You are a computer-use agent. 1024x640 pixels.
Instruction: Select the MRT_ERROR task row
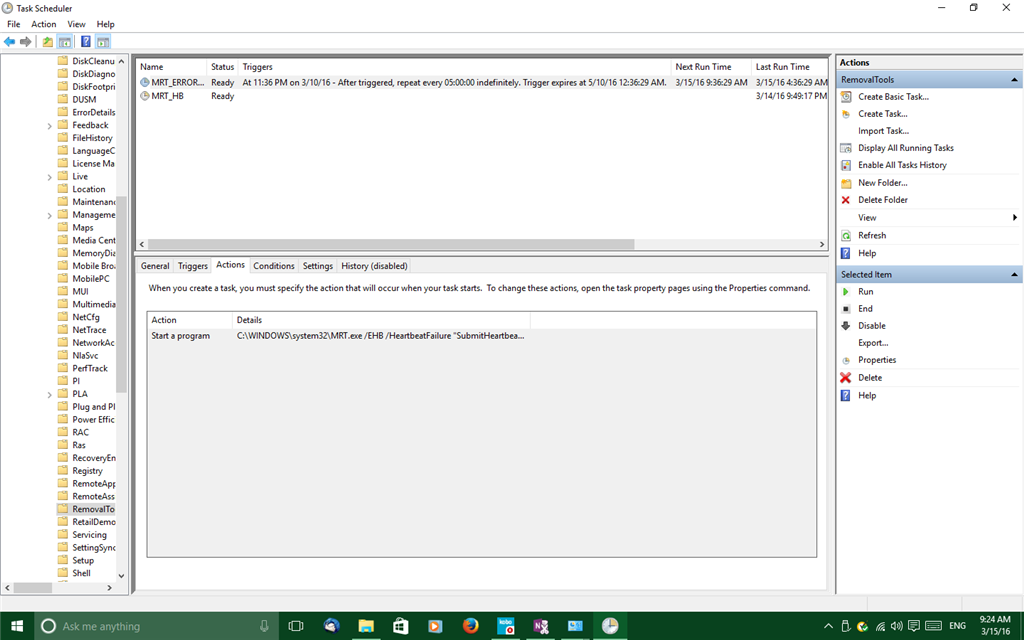pos(482,83)
